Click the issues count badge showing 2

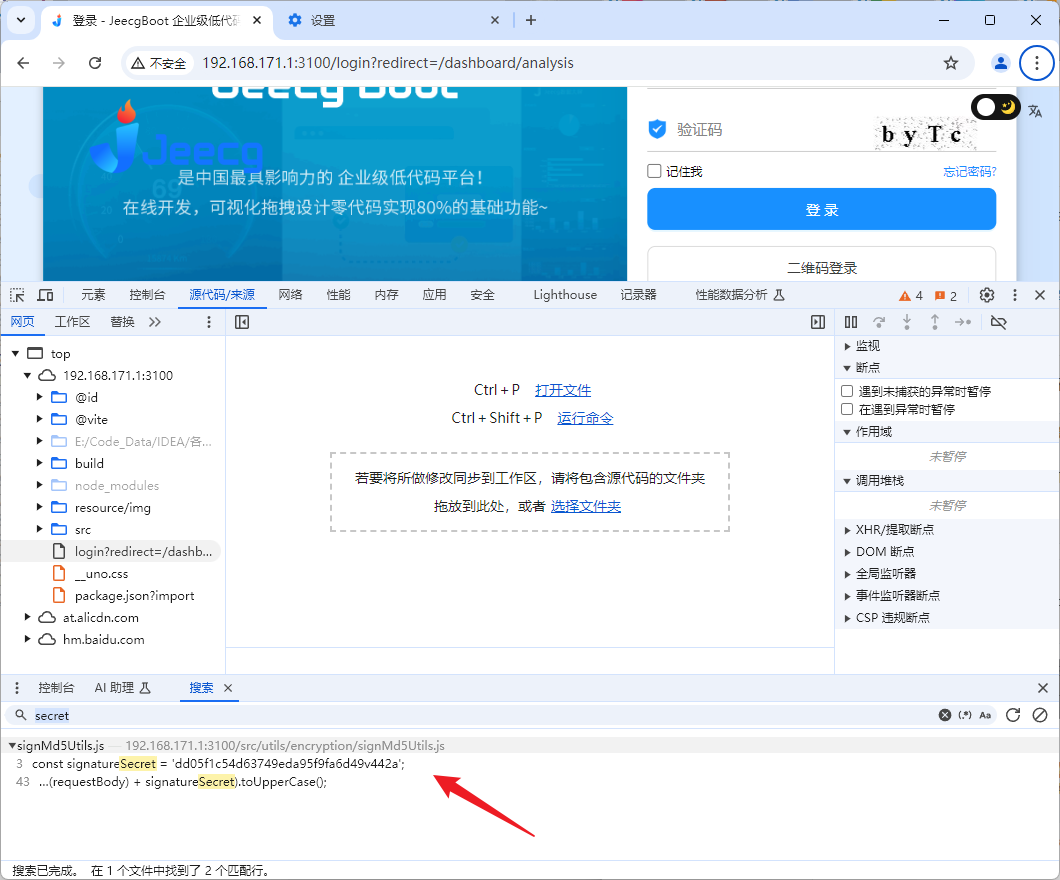coord(946,296)
